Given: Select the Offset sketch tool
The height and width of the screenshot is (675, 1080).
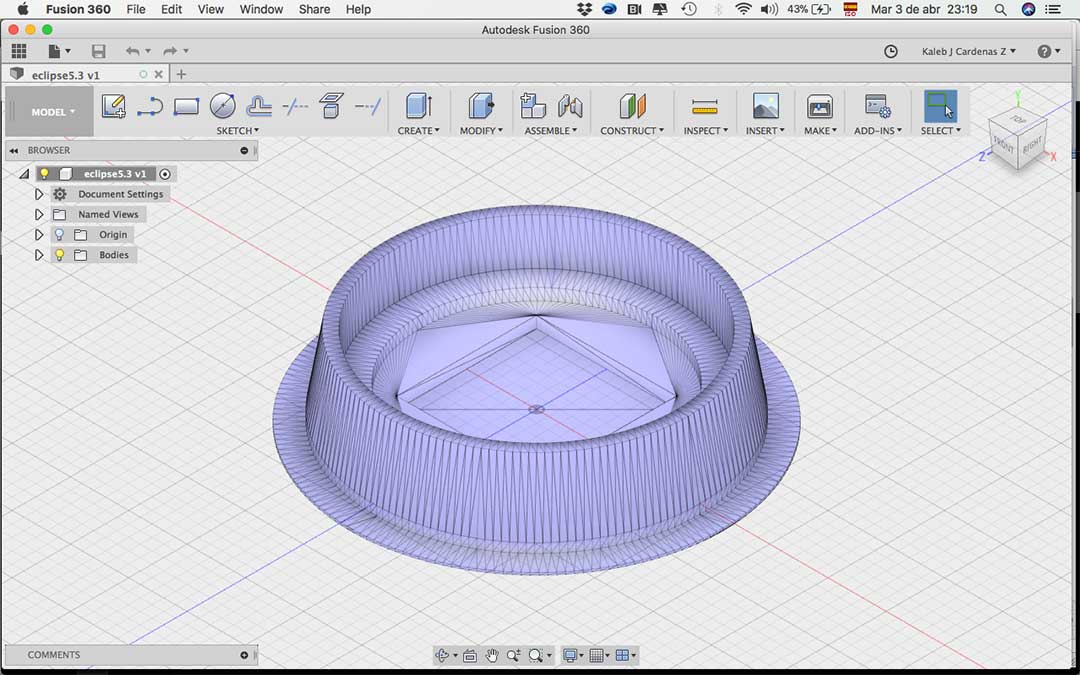Looking at the screenshot, I should click(x=259, y=106).
